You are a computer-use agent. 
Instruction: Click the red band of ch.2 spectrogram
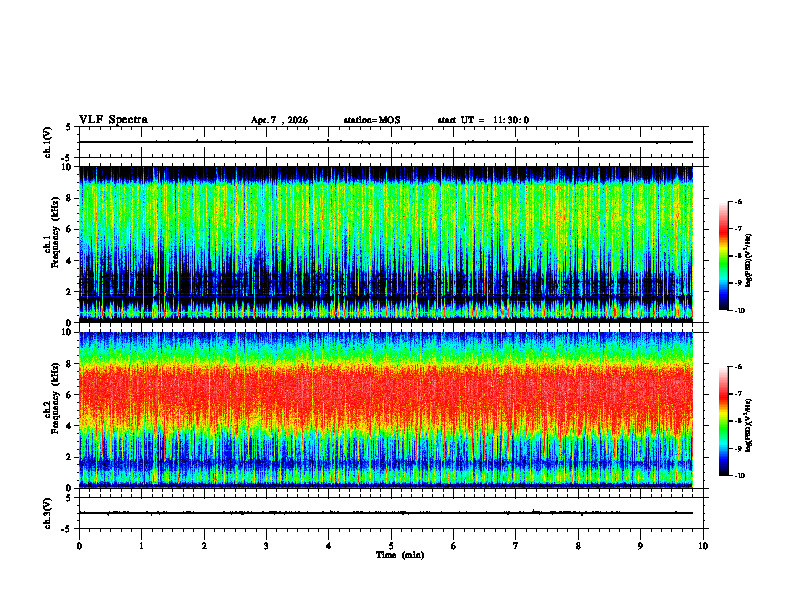click(386, 394)
